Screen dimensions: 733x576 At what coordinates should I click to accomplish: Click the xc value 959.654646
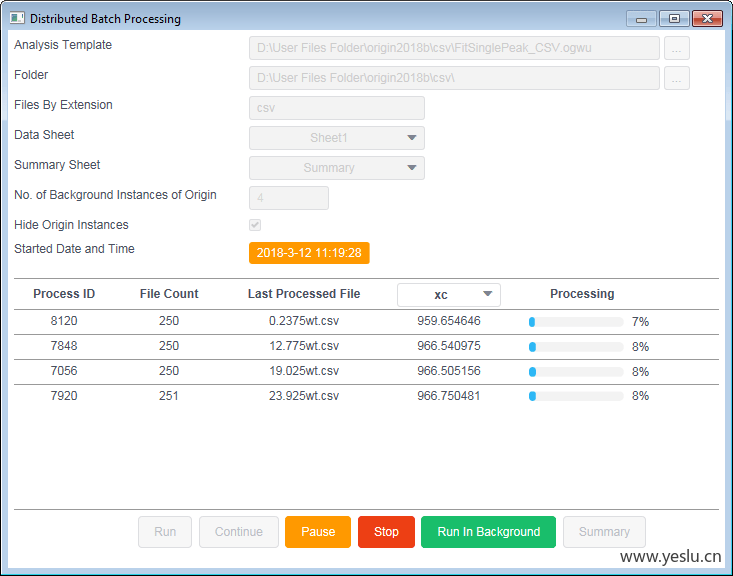point(449,321)
